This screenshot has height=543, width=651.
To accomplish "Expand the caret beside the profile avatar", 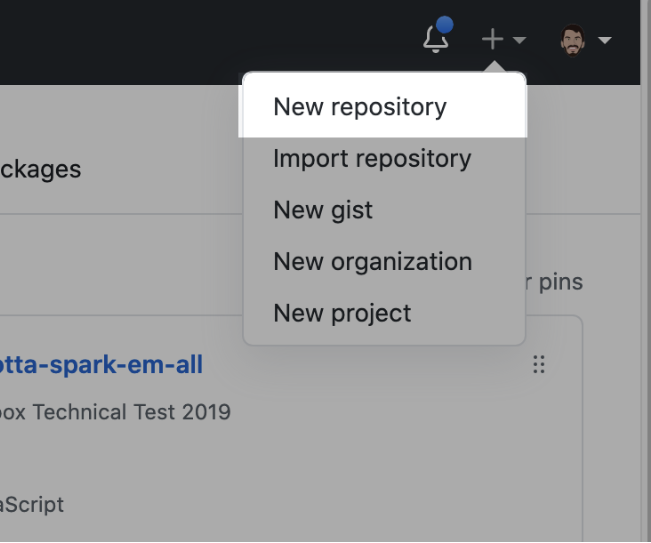I will tap(604, 41).
